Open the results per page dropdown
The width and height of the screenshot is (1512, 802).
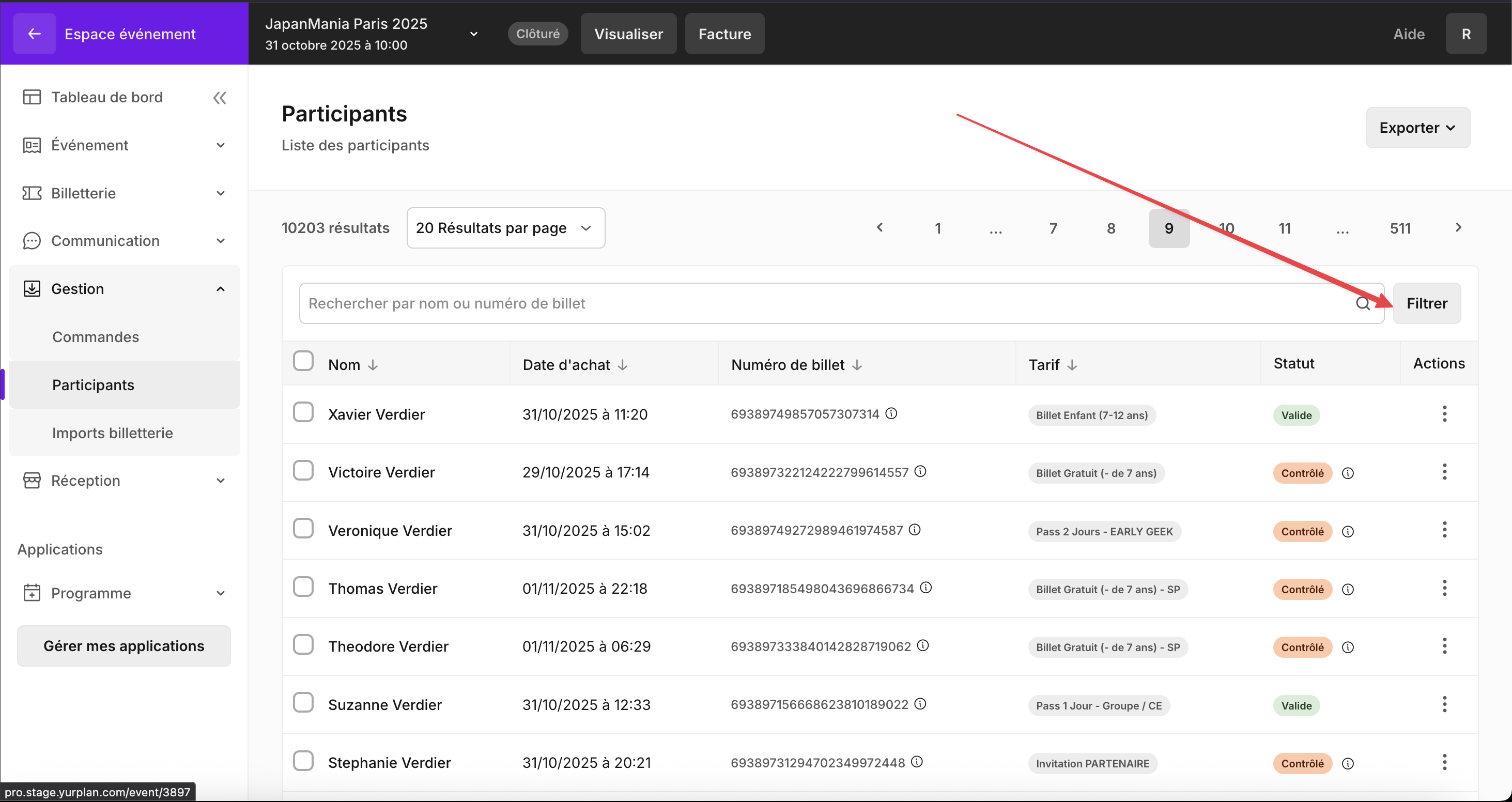click(505, 228)
